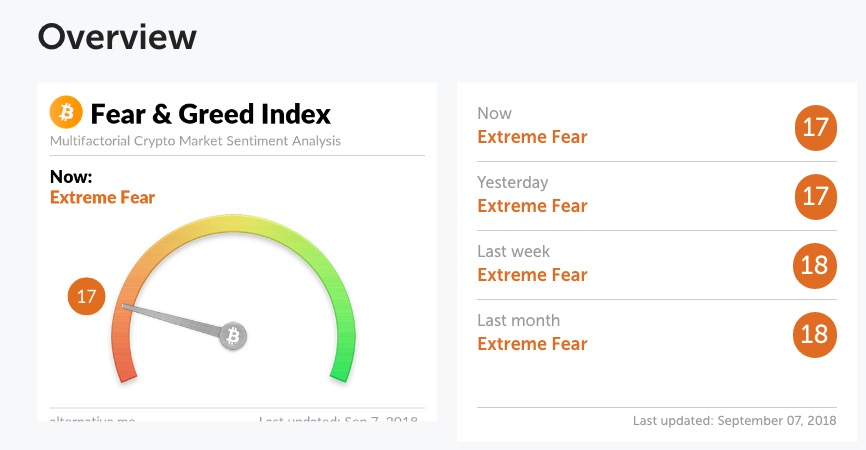This screenshot has height=450, width=866.
Task: Click the gauge needle pointer
Action: pyautogui.click(x=171, y=320)
